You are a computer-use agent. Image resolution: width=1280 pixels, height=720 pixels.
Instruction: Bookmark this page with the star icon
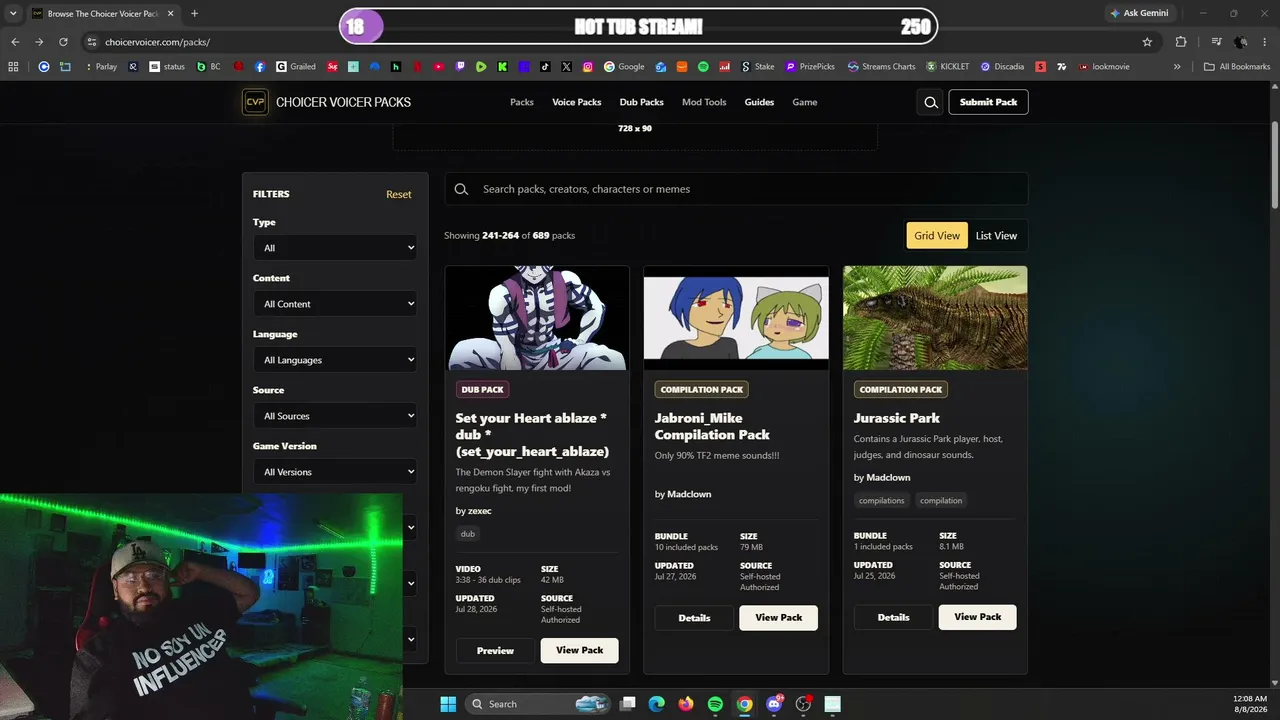pyautogui.click(x=1147, y=42)
